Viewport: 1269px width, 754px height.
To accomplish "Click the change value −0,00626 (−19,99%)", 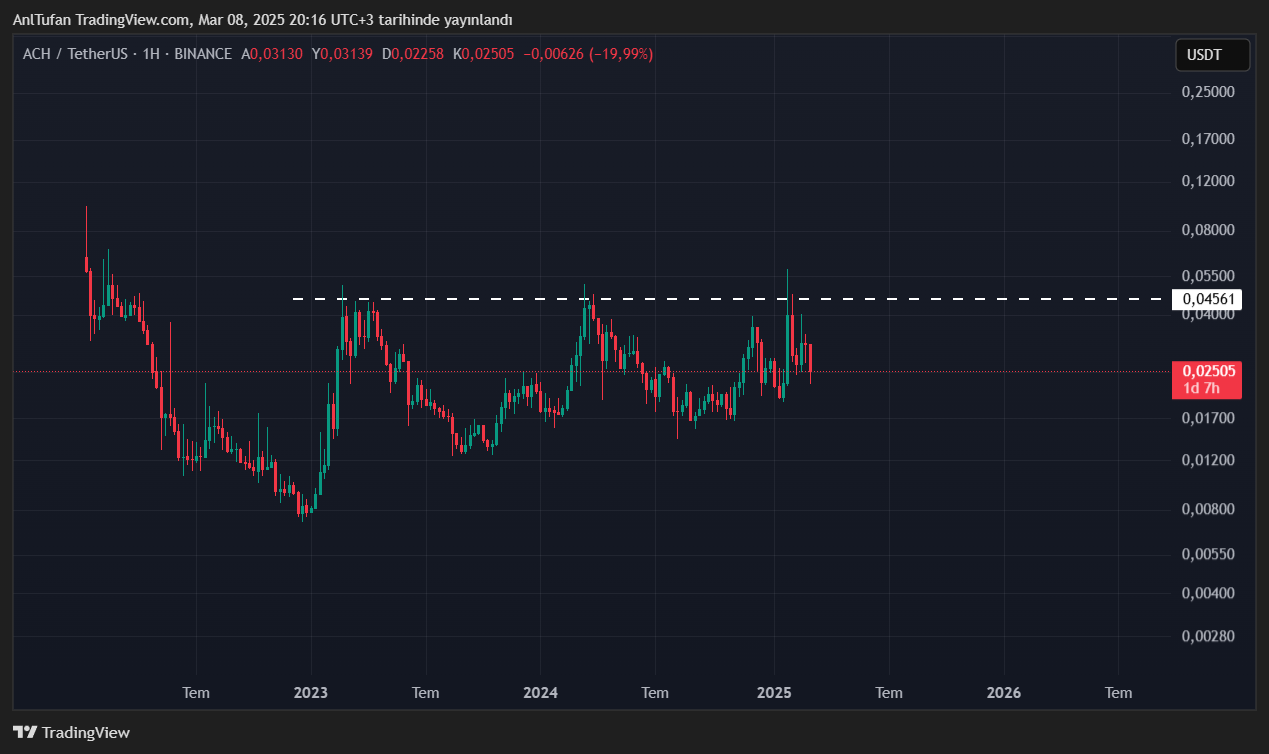I will coord(588,54).
